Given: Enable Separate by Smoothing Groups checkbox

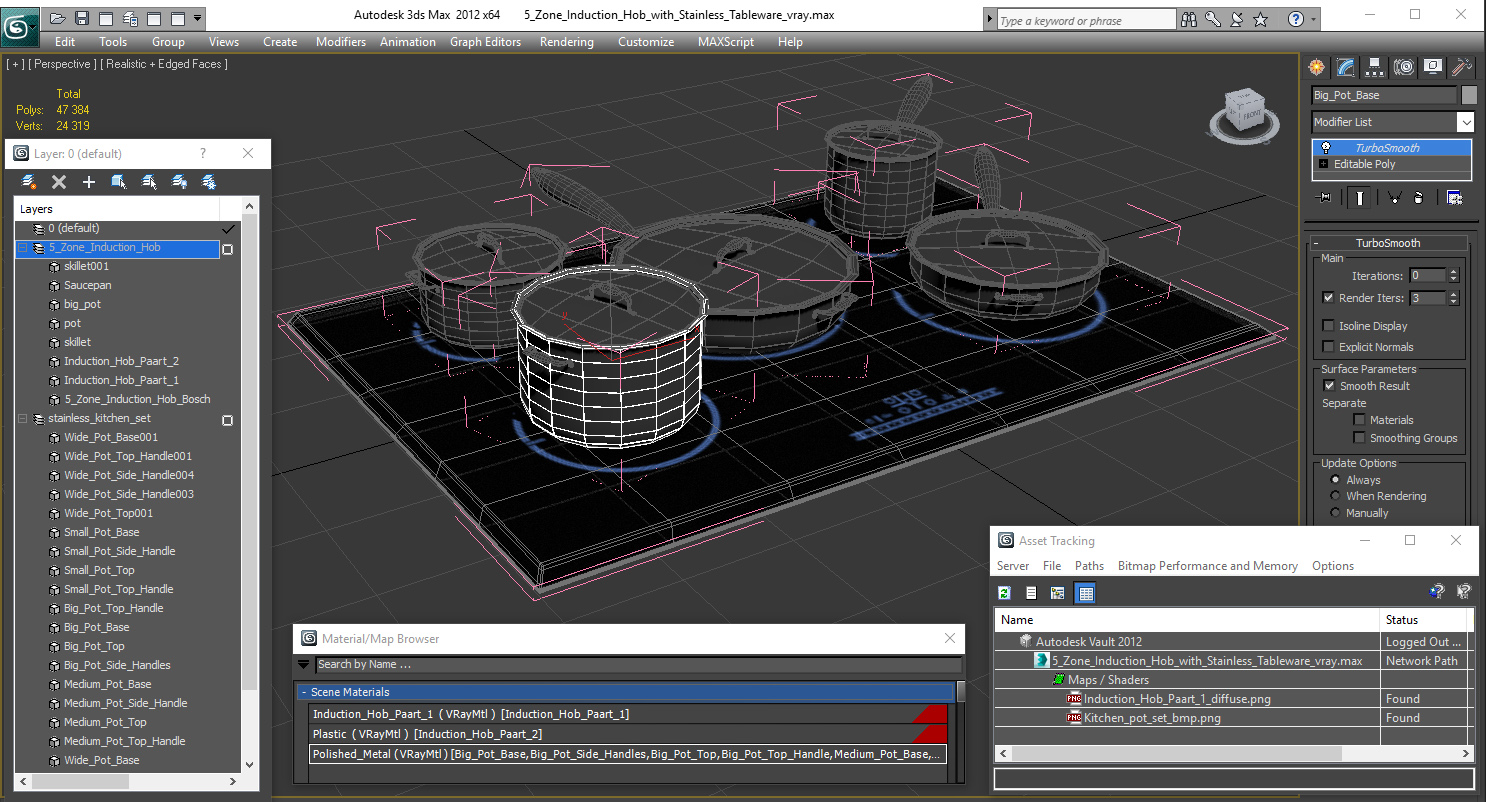Looking at the screenshot, I should (1359, 438).
